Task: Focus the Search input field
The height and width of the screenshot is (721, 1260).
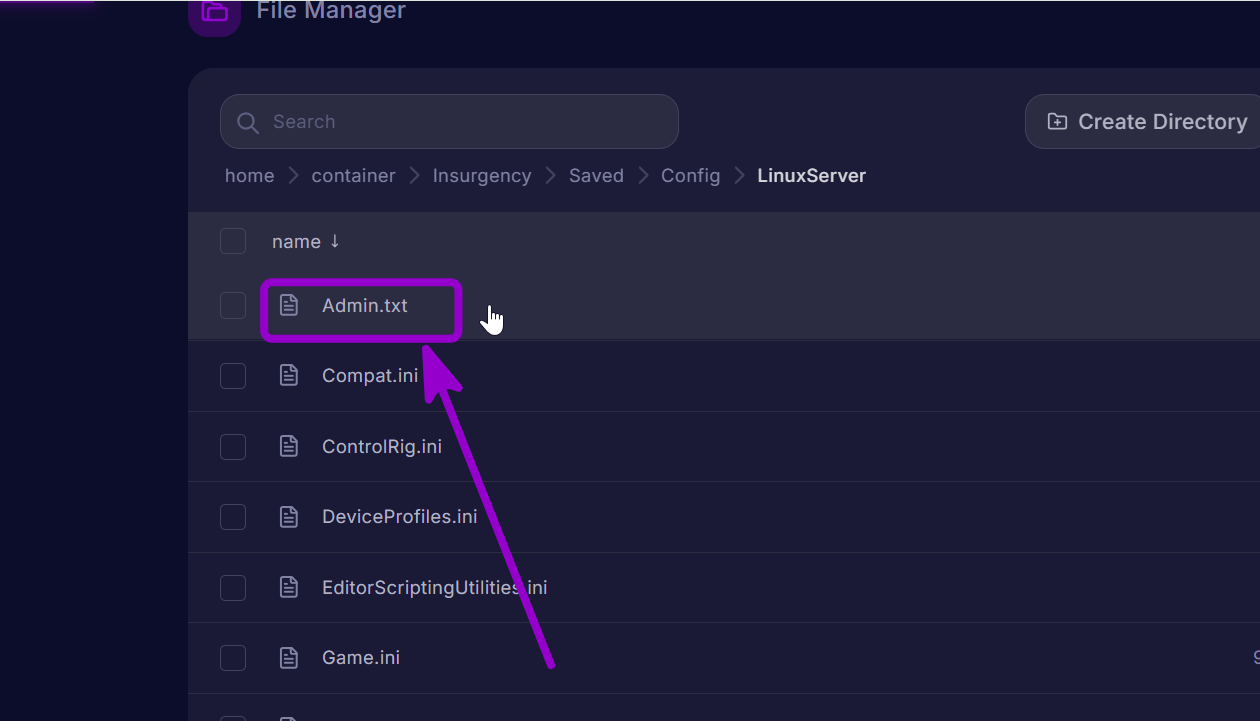Action: tap(449, 122)
